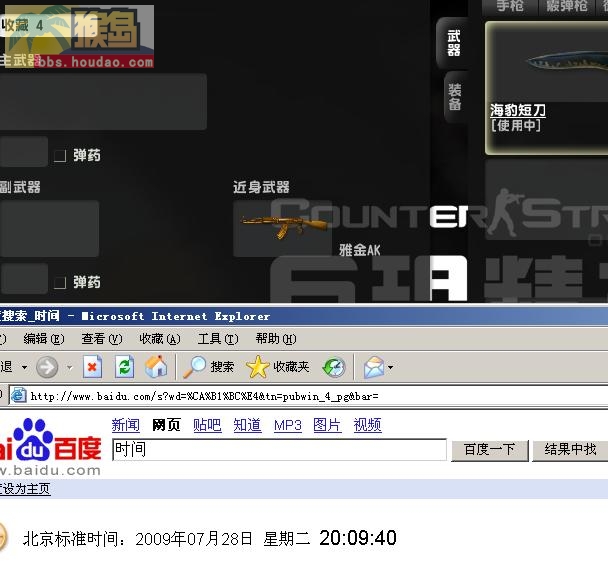This screenshot has height=564, width=608.
Task: Open the History clock icon
Action: tap(333, 367)
